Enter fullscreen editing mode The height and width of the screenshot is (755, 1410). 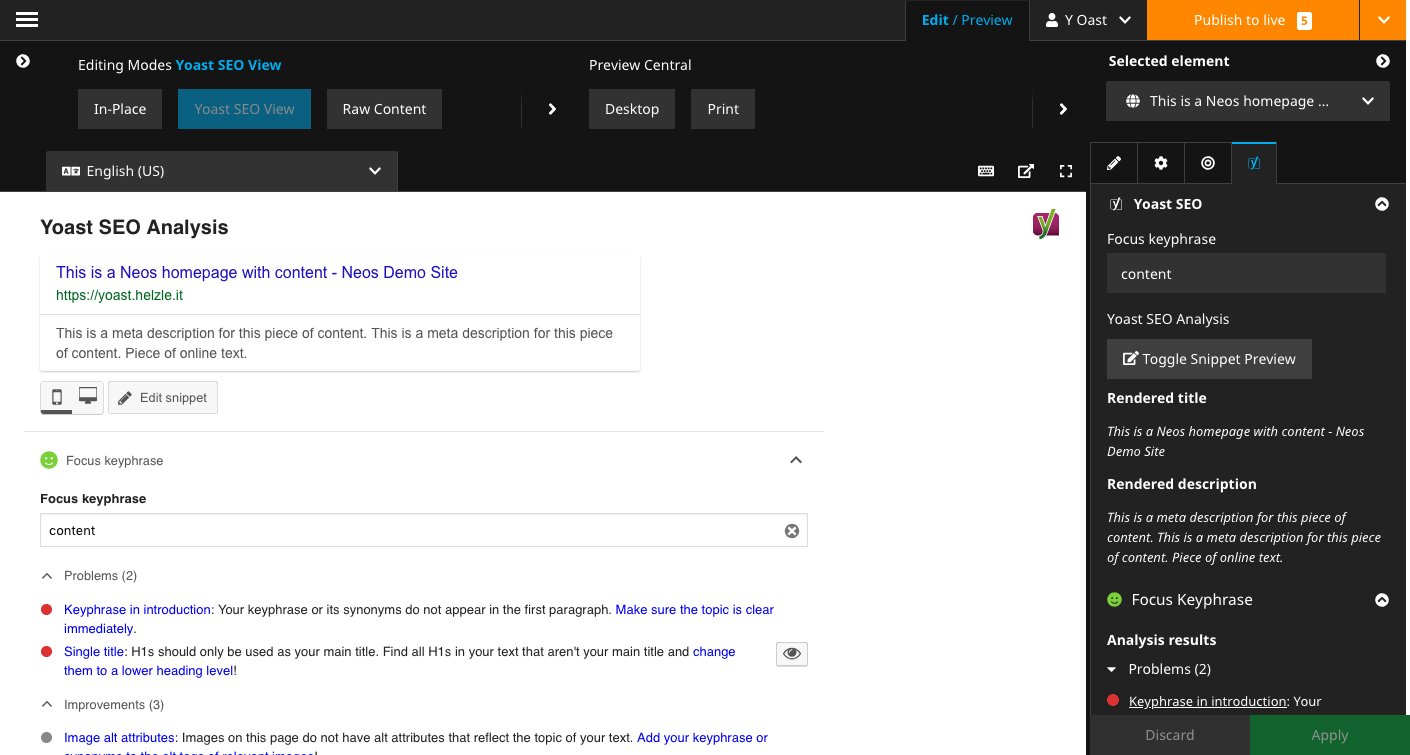pos(1066,171)
